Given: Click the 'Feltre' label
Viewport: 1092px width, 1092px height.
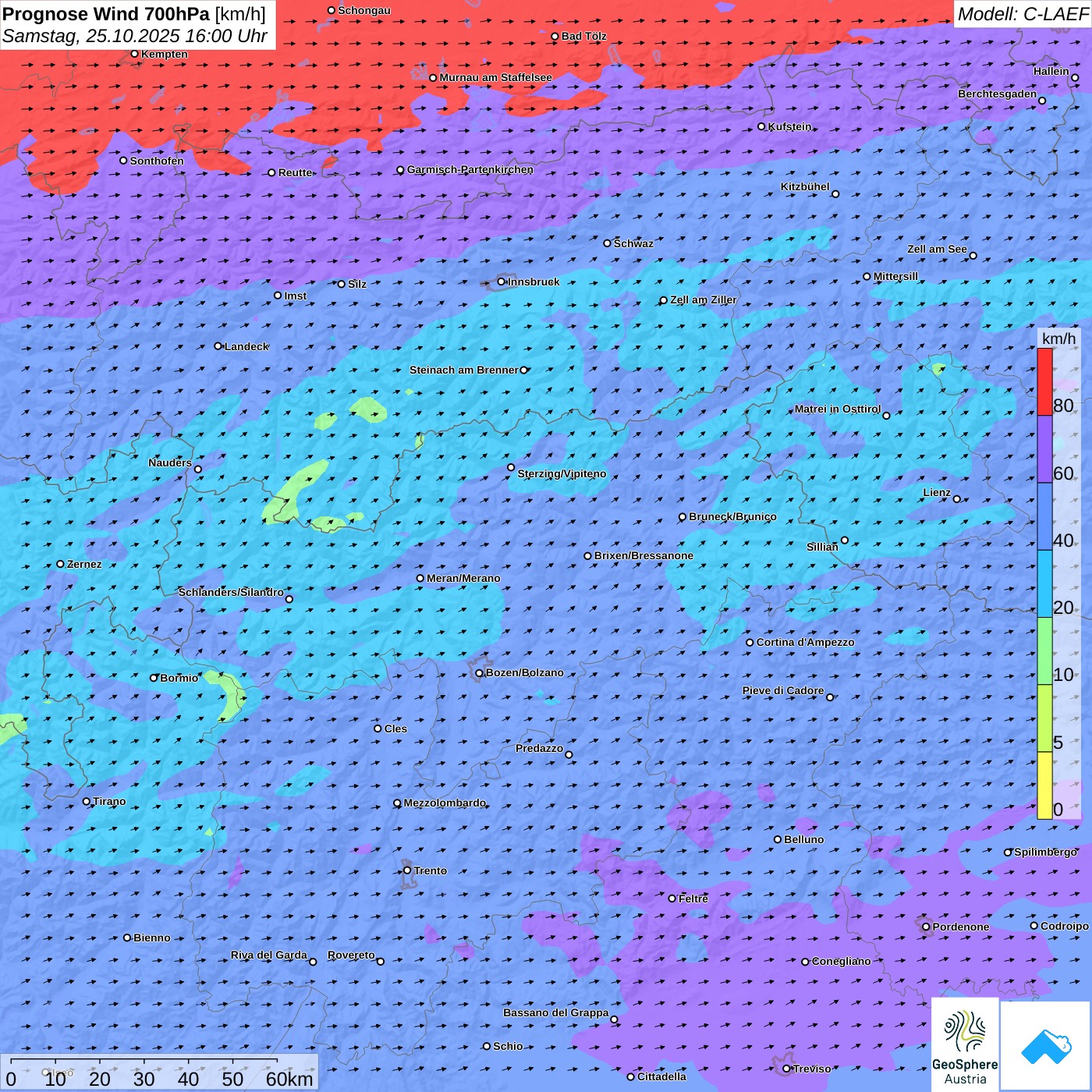Looking at the screenshot, I should pyautogui.click(x=693, y=899).
